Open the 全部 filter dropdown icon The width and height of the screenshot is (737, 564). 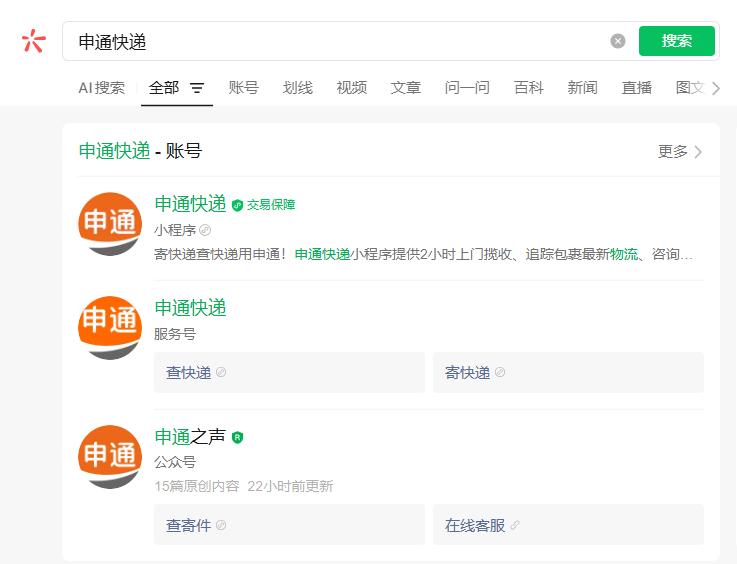click(197, 88)
